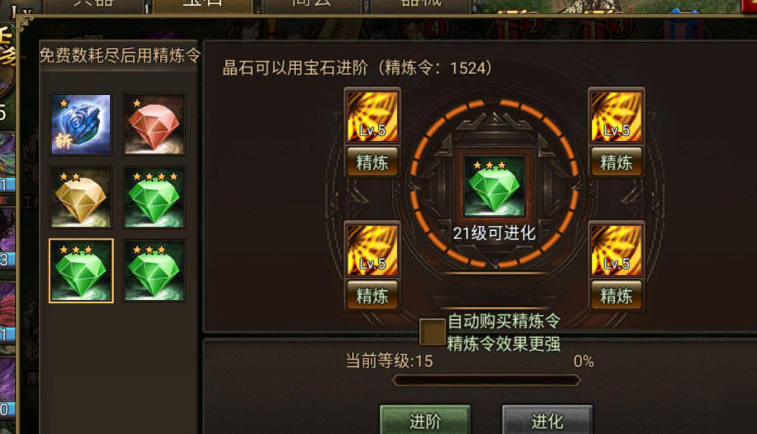The height and width of the screenshot is (434, 757).
Task: Select the unhighlighted three-star green gem in the list
Action: 154,271
